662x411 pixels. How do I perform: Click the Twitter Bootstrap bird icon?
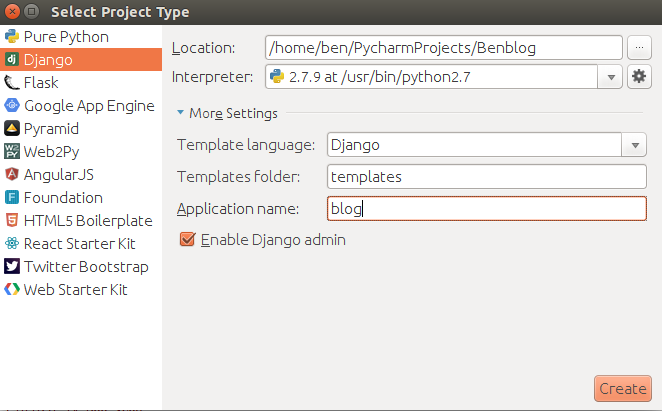[12, 266]
